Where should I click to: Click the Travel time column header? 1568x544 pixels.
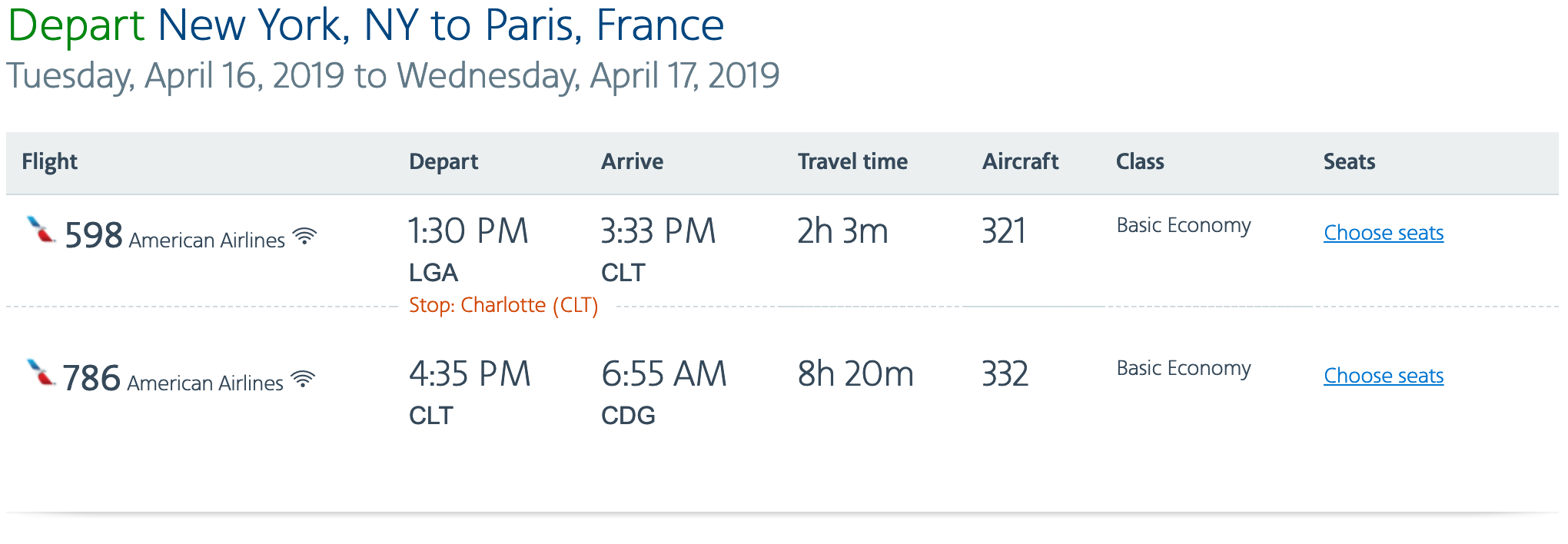click(852, 161)
